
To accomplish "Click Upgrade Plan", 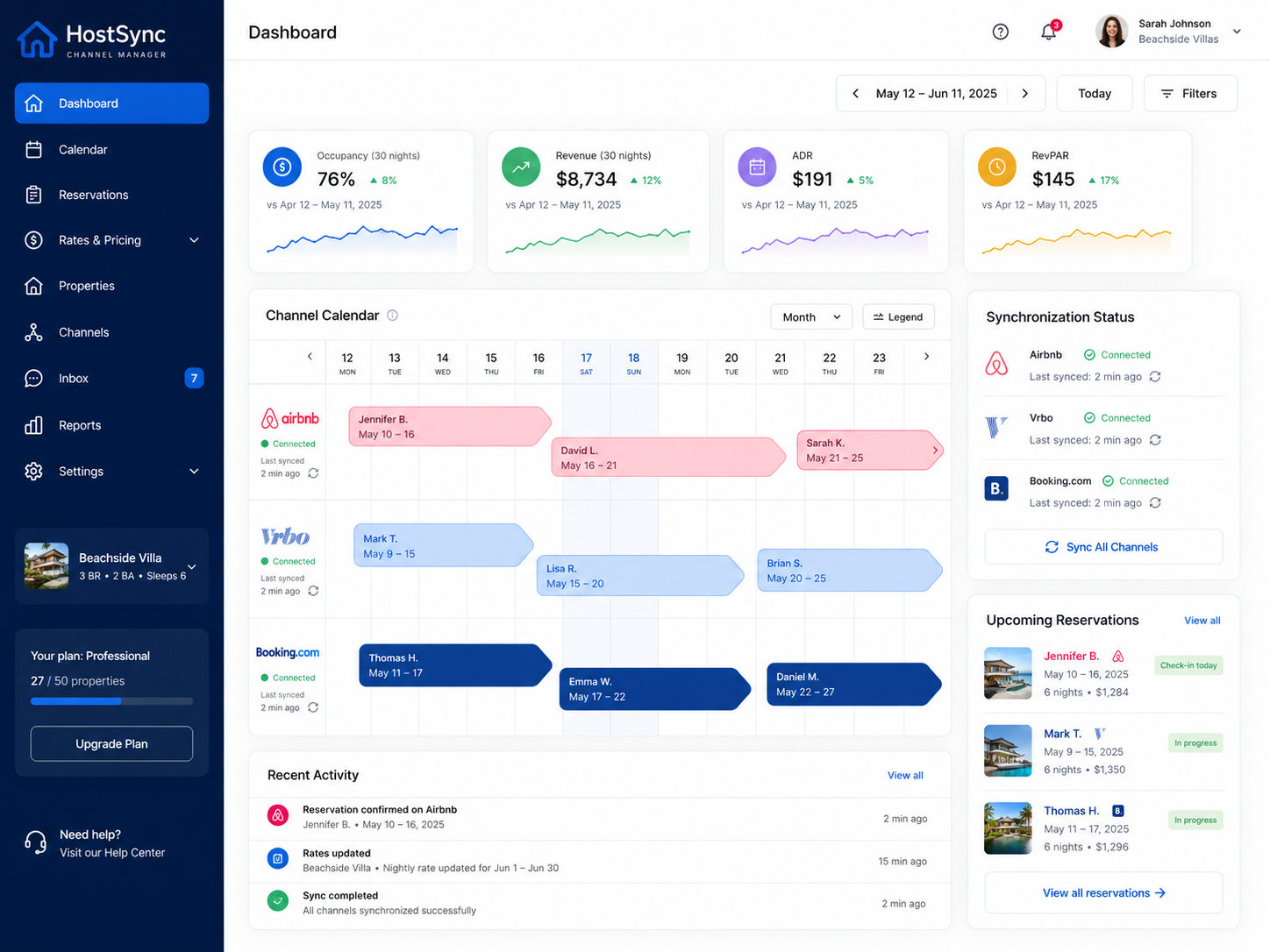I will coord(111,744).
